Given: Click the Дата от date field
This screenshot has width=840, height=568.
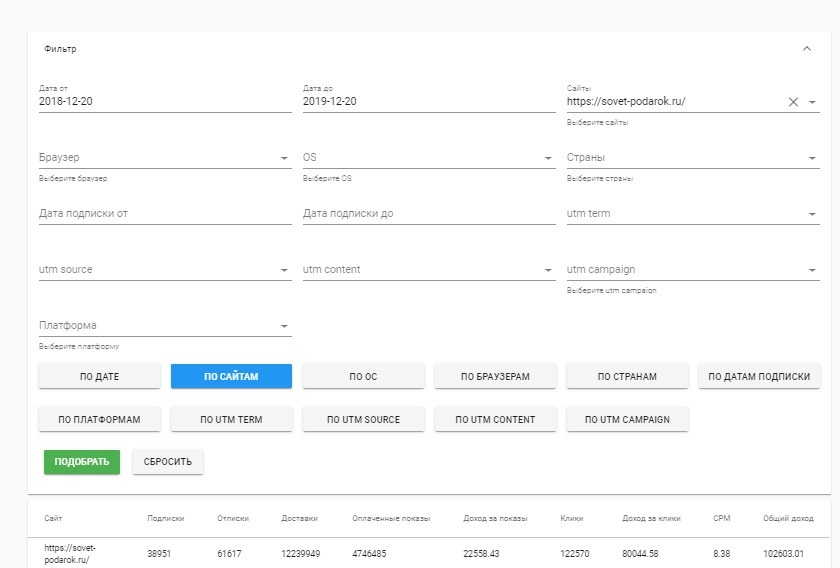Looking at the screenshot, I should [x=165, y=101].
